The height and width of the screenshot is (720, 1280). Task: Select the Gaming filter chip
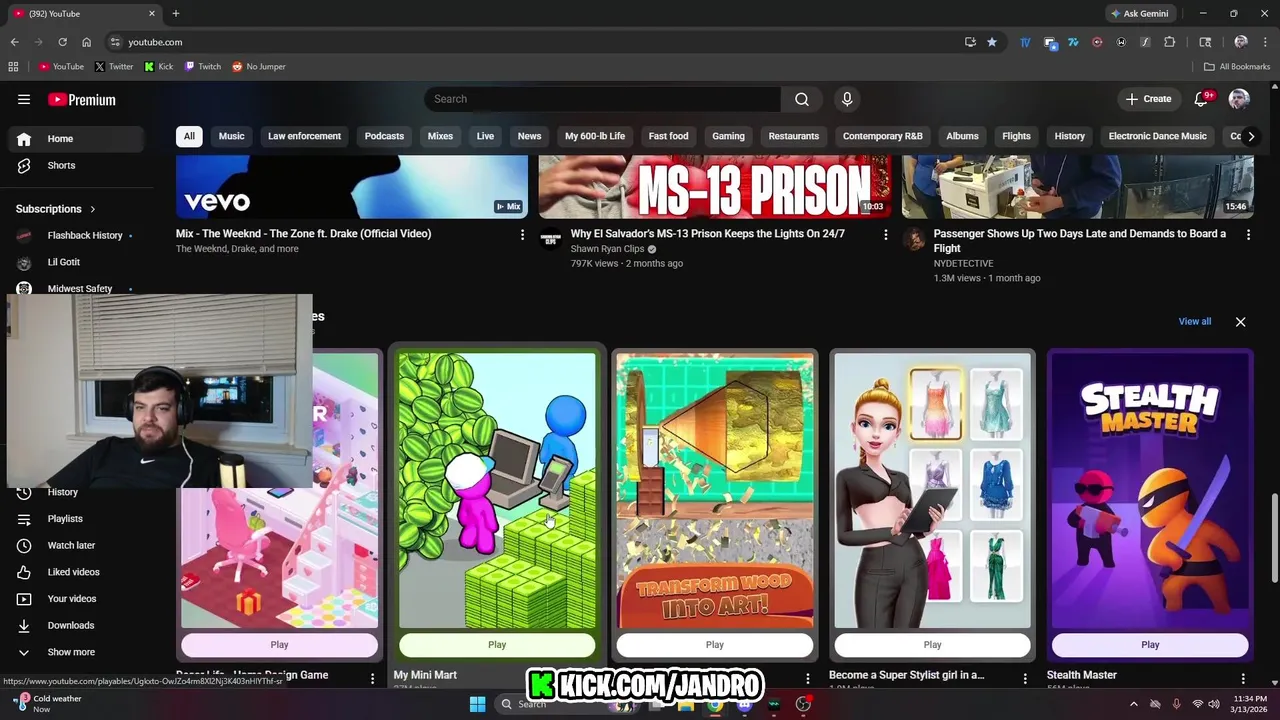pos(728,136)
